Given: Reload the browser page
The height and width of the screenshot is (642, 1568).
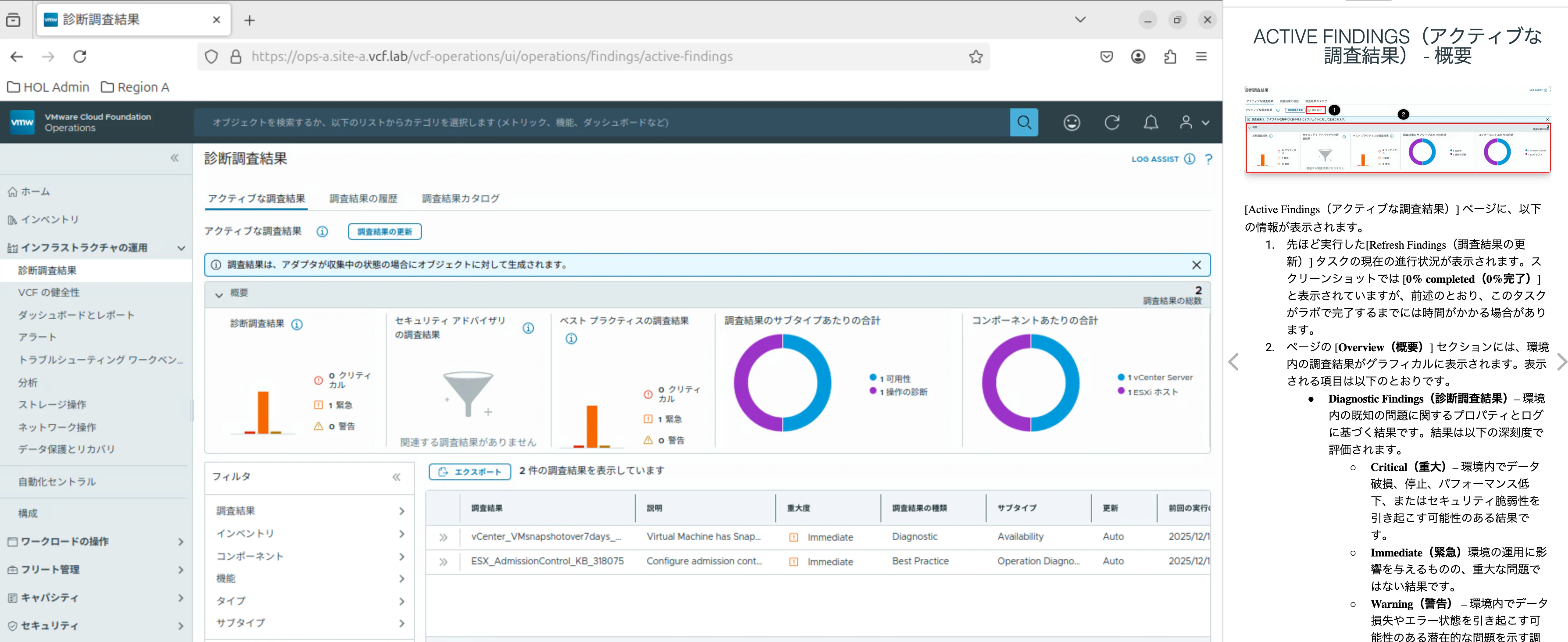Looking at the screenshot, I should click(x=80, y=57).
